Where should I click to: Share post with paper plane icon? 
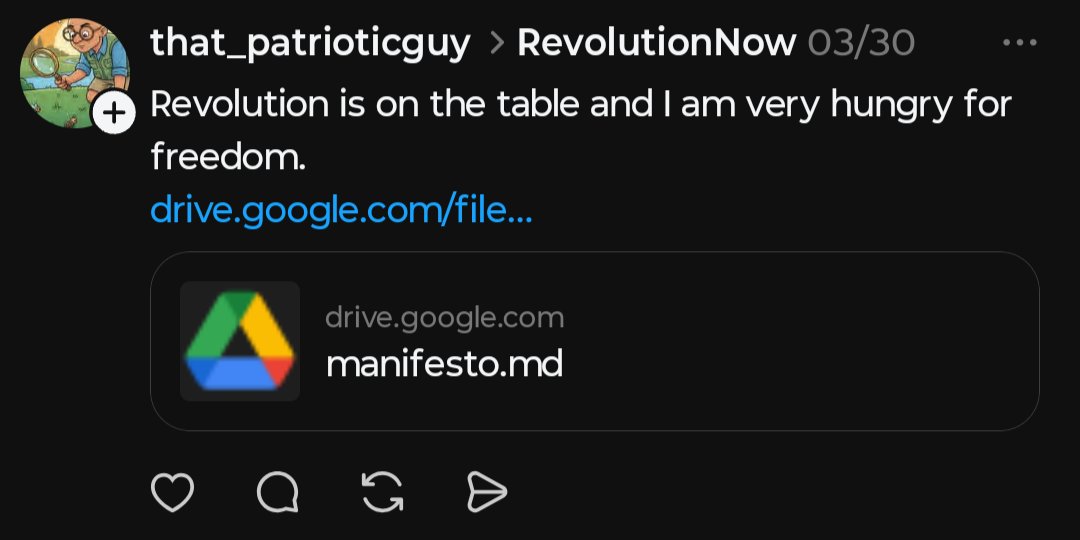pyautogui.click(x=487, y=492)
